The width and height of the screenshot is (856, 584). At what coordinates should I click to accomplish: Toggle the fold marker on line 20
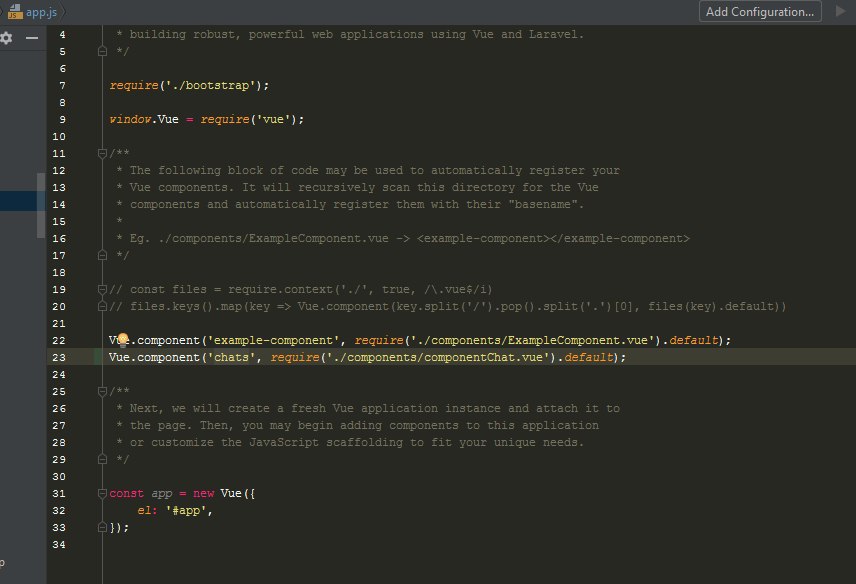[x=102, y=306]
